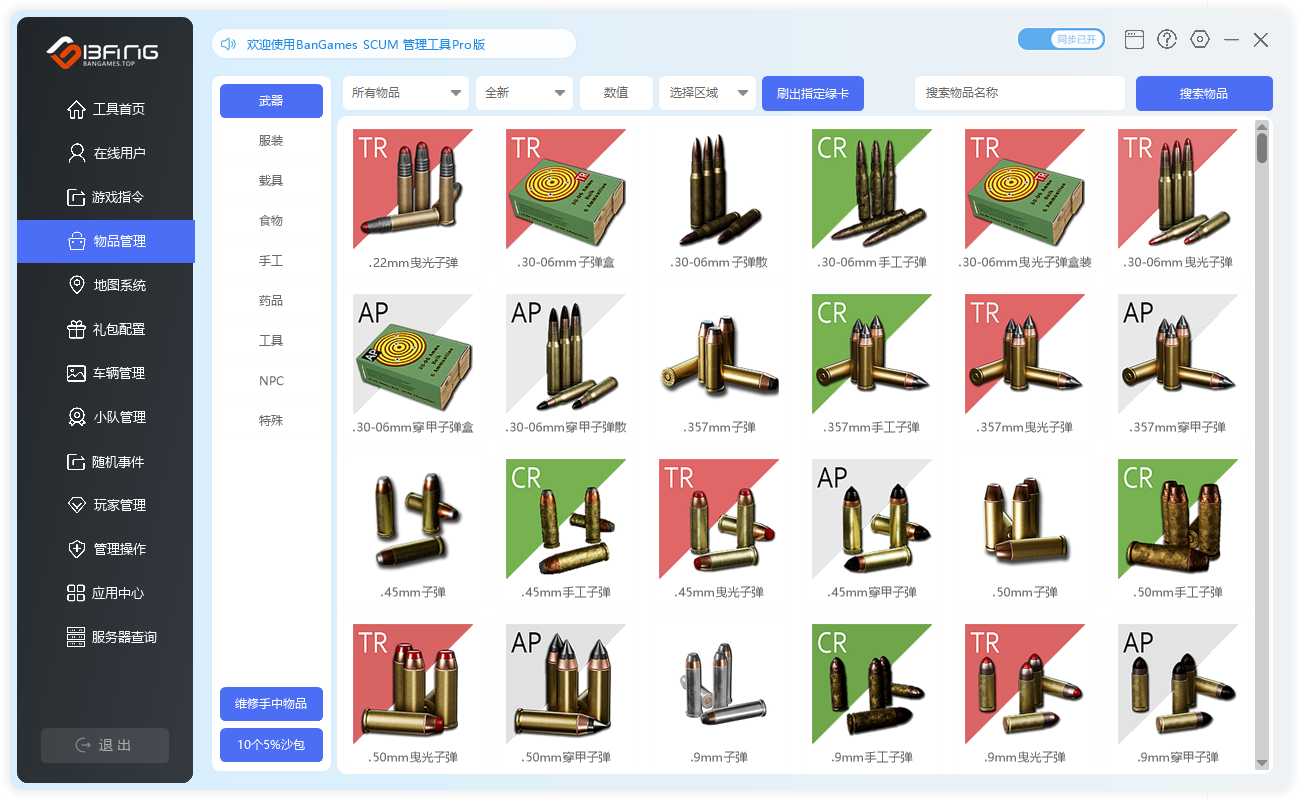The height and width of the screenshot is (800, 1300).
Task: Expand the 所有物品 dropdown
Action: pos(405,93)
